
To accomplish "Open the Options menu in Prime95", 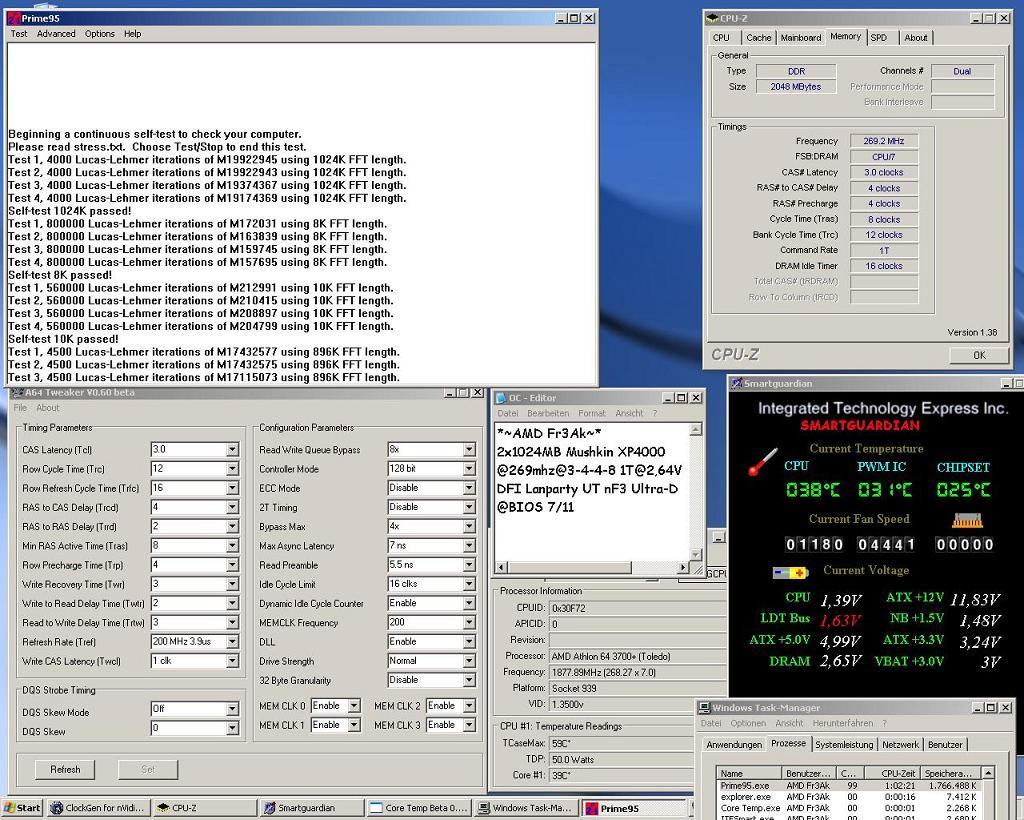I will click(x=100, y=34).
